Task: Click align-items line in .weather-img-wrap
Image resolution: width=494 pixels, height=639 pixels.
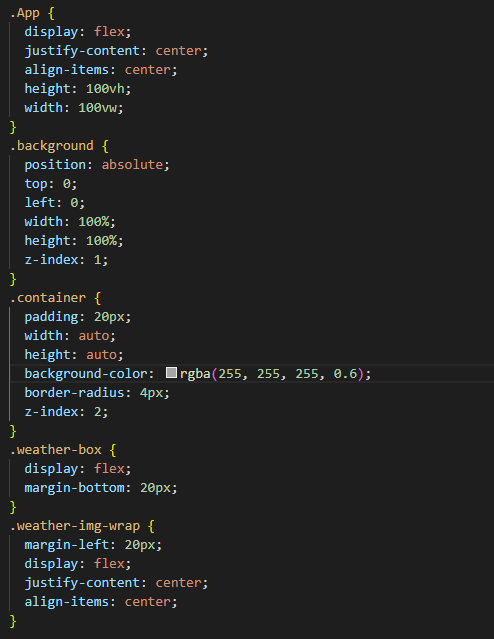Action: coord(101,602)
